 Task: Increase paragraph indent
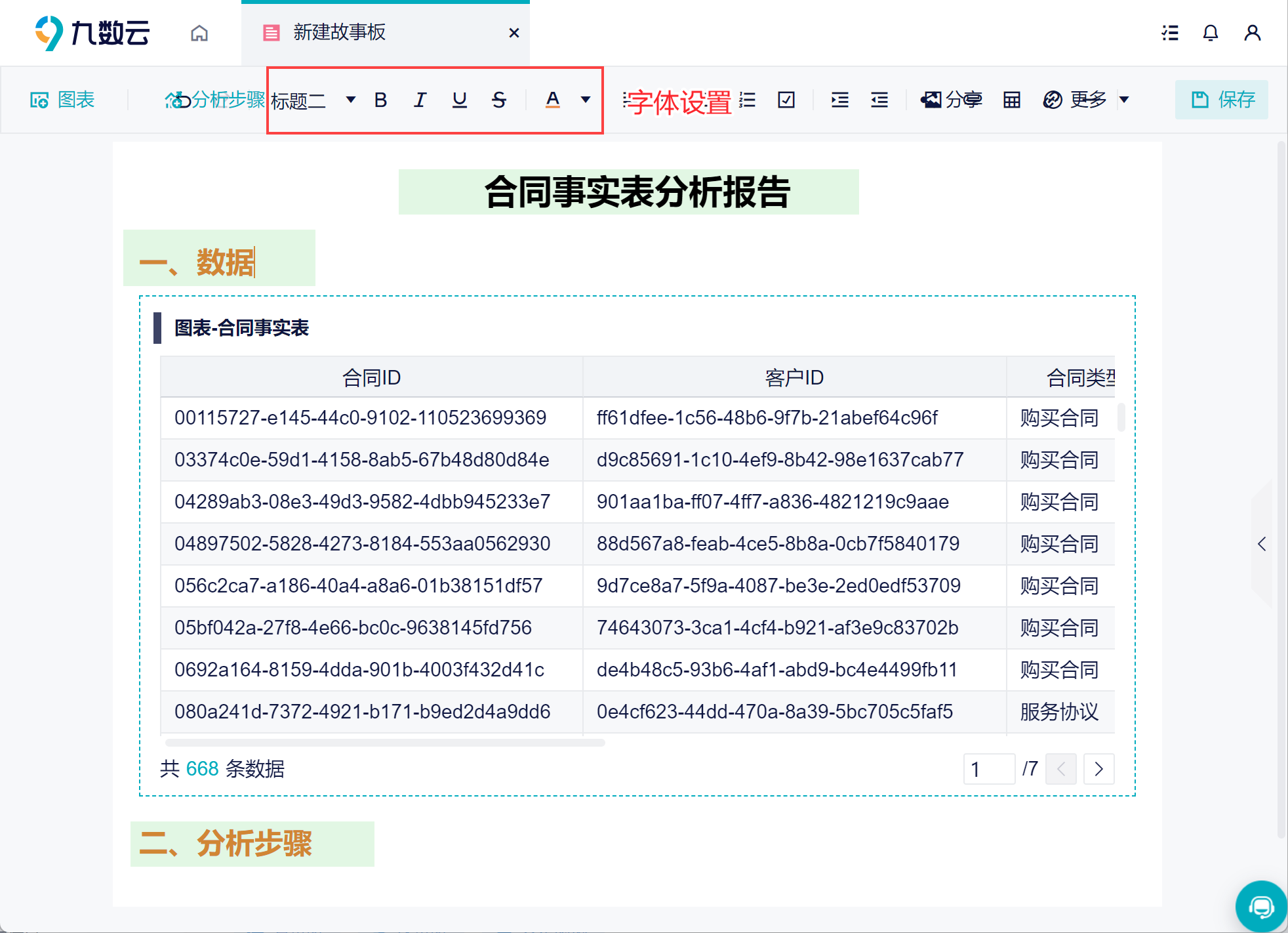839,100
